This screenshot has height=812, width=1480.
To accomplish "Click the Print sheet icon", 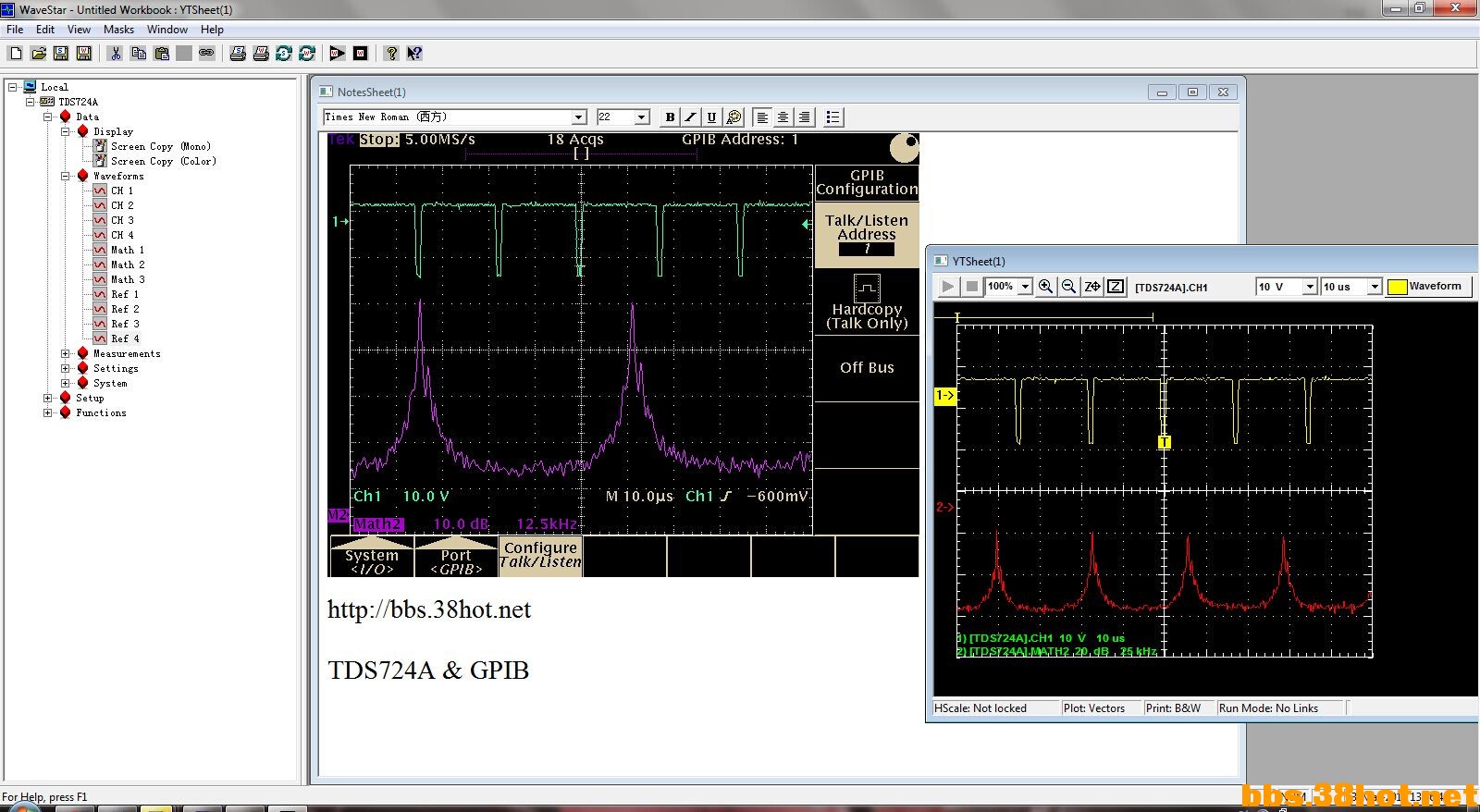I will coord(238,54).
